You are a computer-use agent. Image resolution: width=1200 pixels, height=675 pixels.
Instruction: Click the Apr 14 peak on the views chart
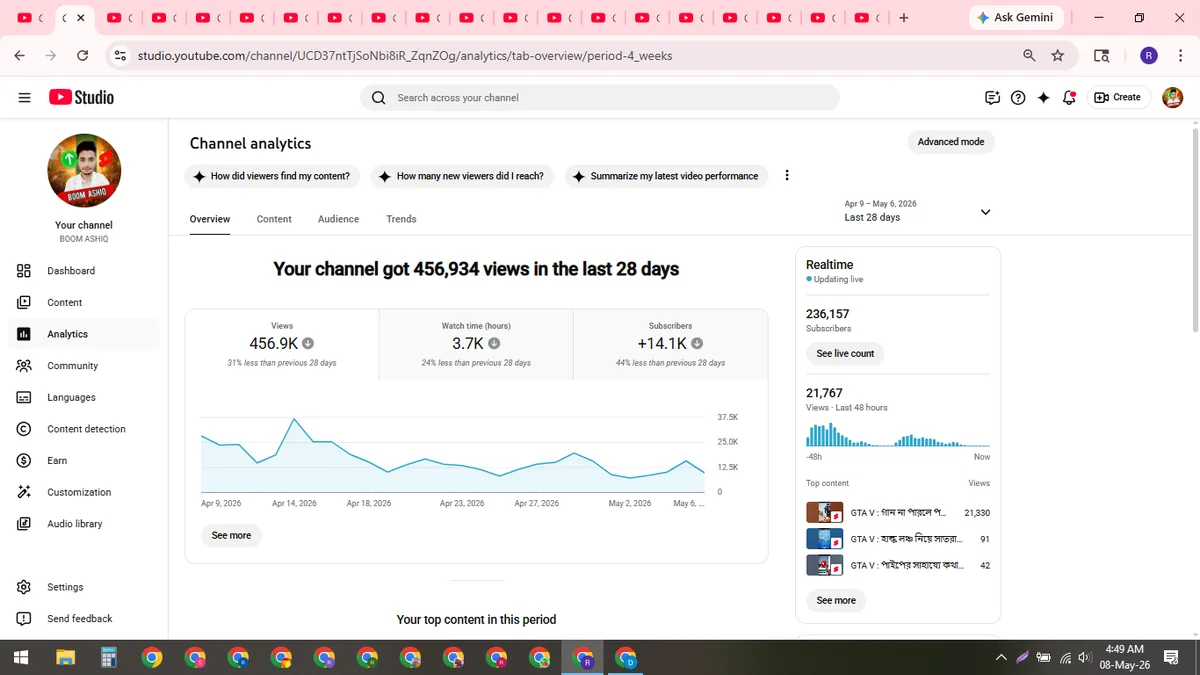coord(294,419)
